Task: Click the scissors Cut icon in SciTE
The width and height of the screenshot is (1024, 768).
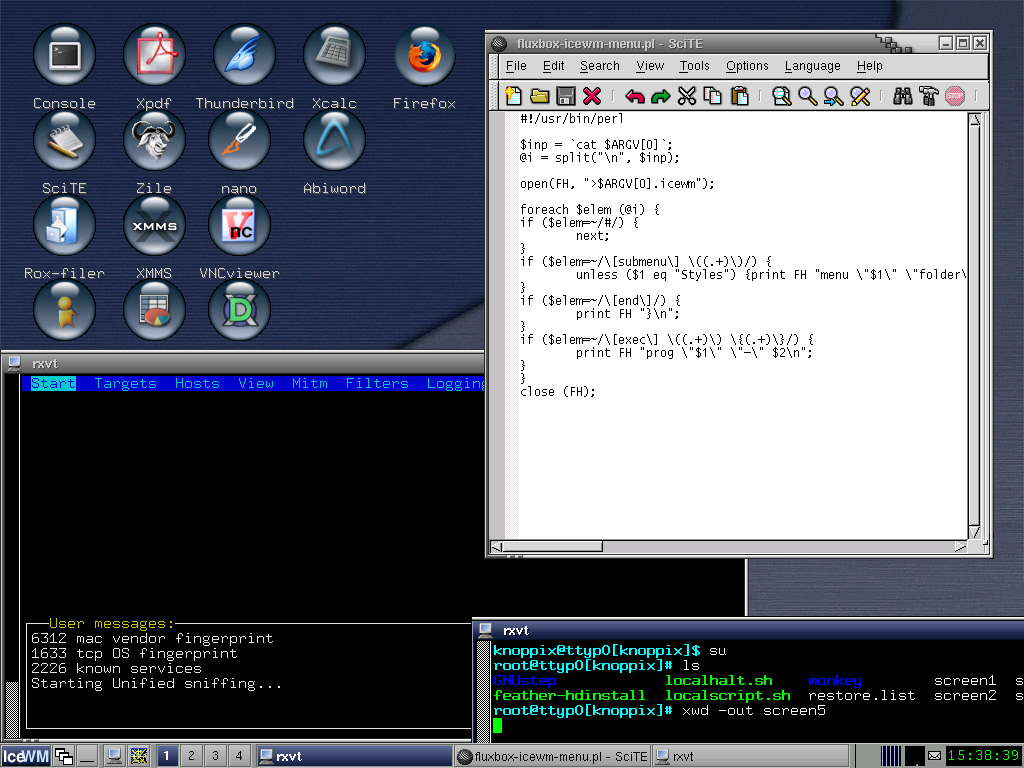Action: [x=686, y=96]
